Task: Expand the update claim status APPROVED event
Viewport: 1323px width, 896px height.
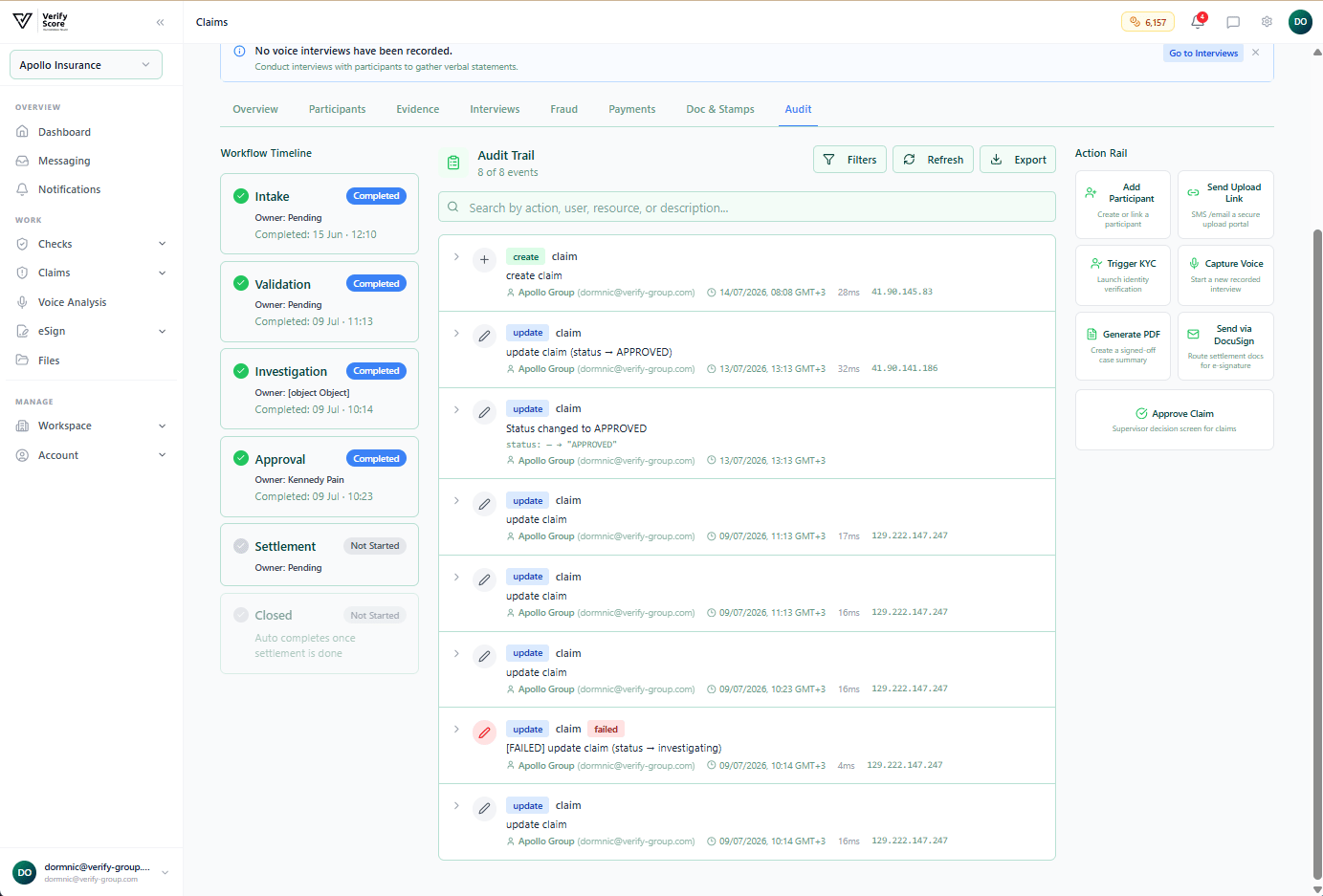Action: point(456,333)
